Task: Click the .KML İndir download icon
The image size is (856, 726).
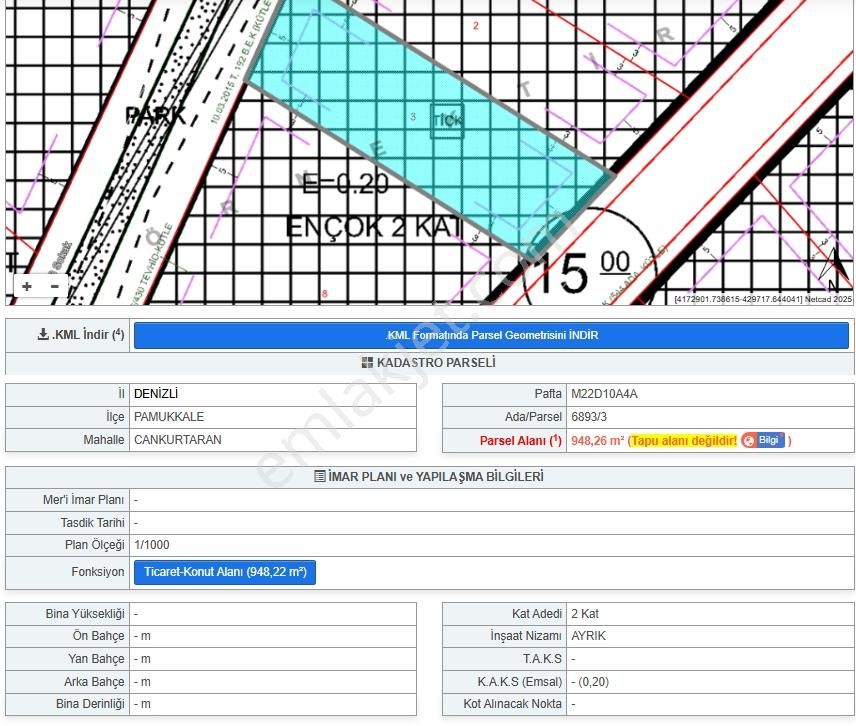Action: (43, 335)
